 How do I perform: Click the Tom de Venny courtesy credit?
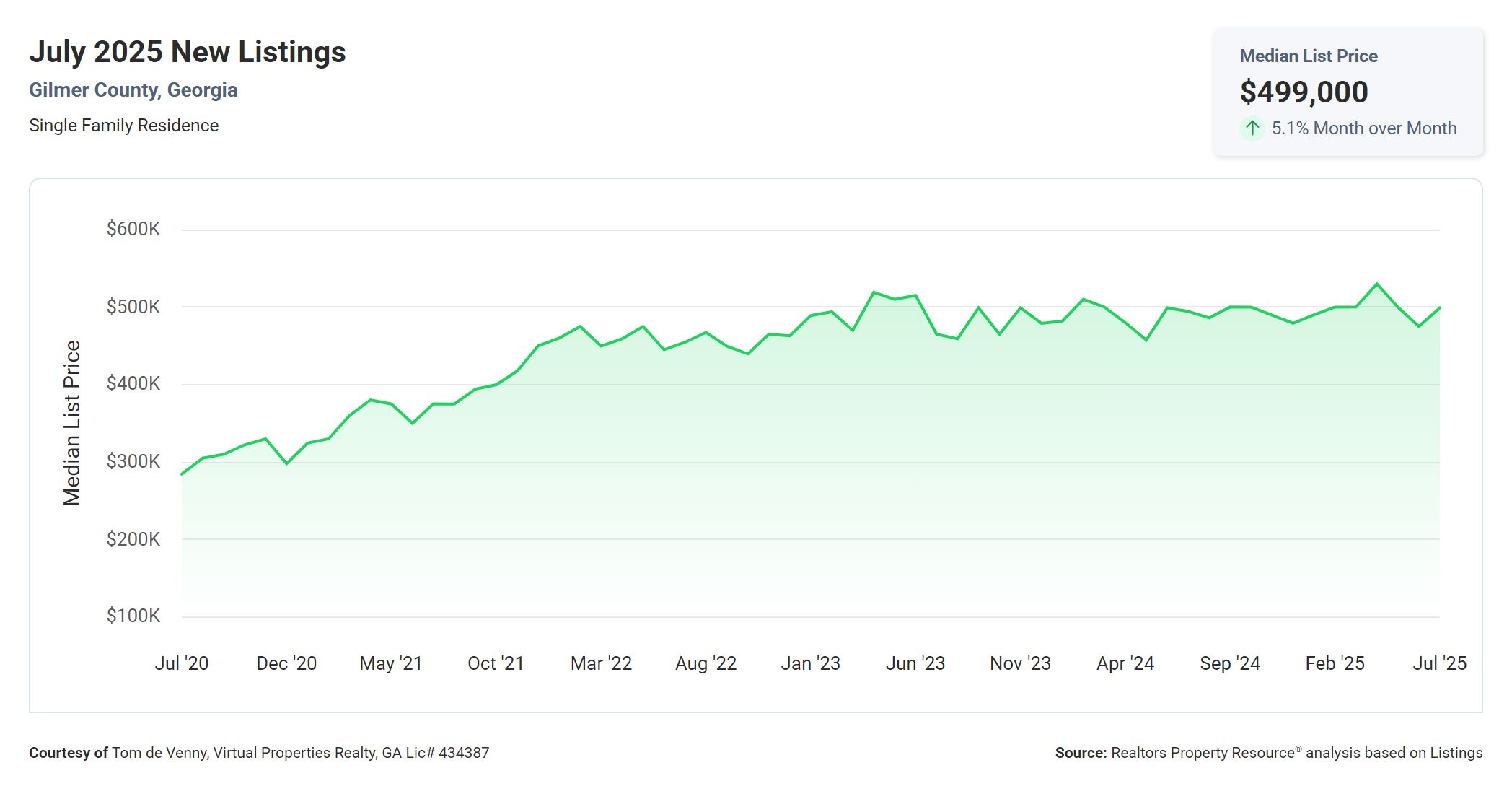(301, 753)
